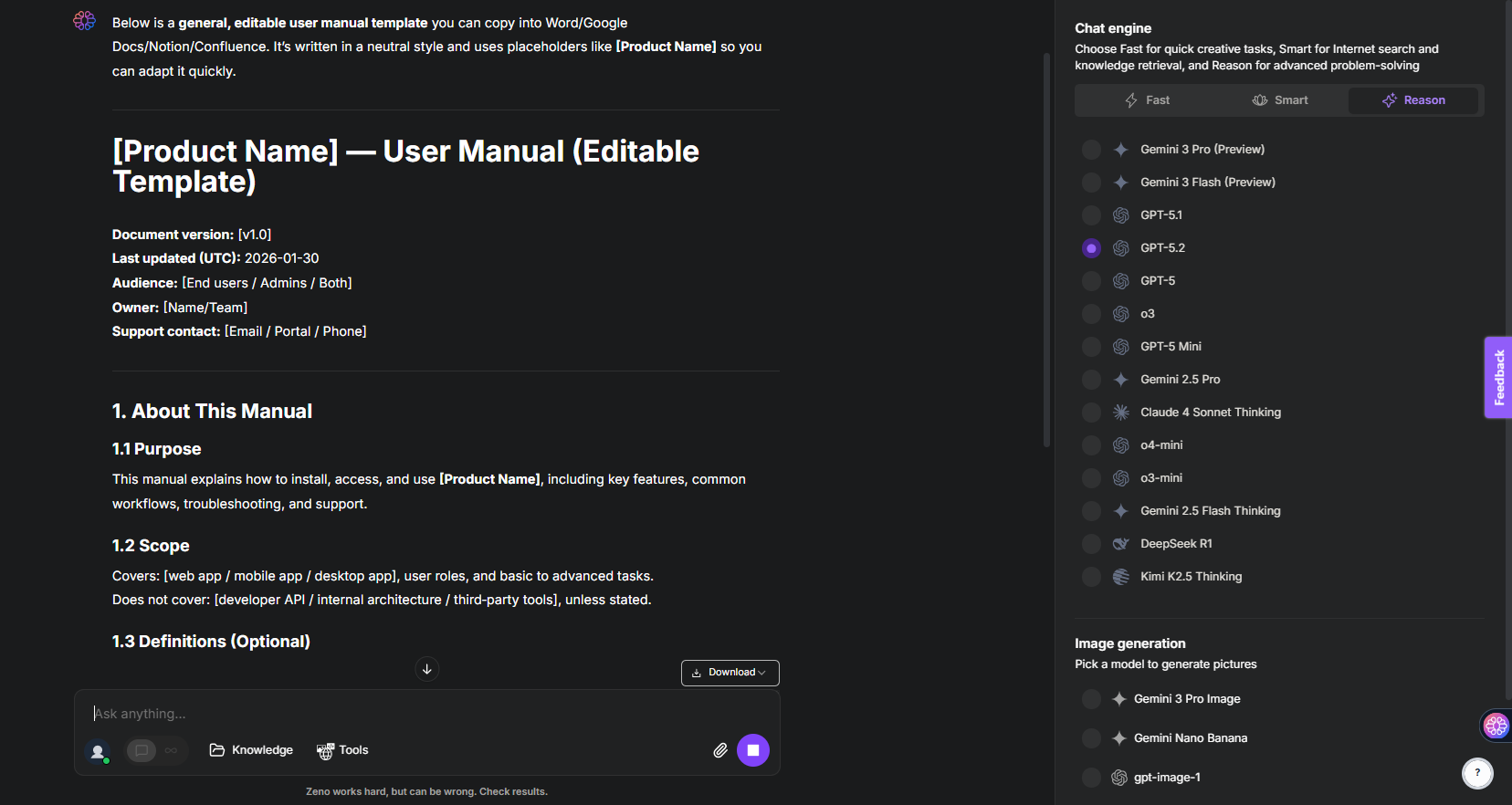Switch to the Smart engine tab
1512x805 pixels.
pyautogui.click(x=1280, y=100)
